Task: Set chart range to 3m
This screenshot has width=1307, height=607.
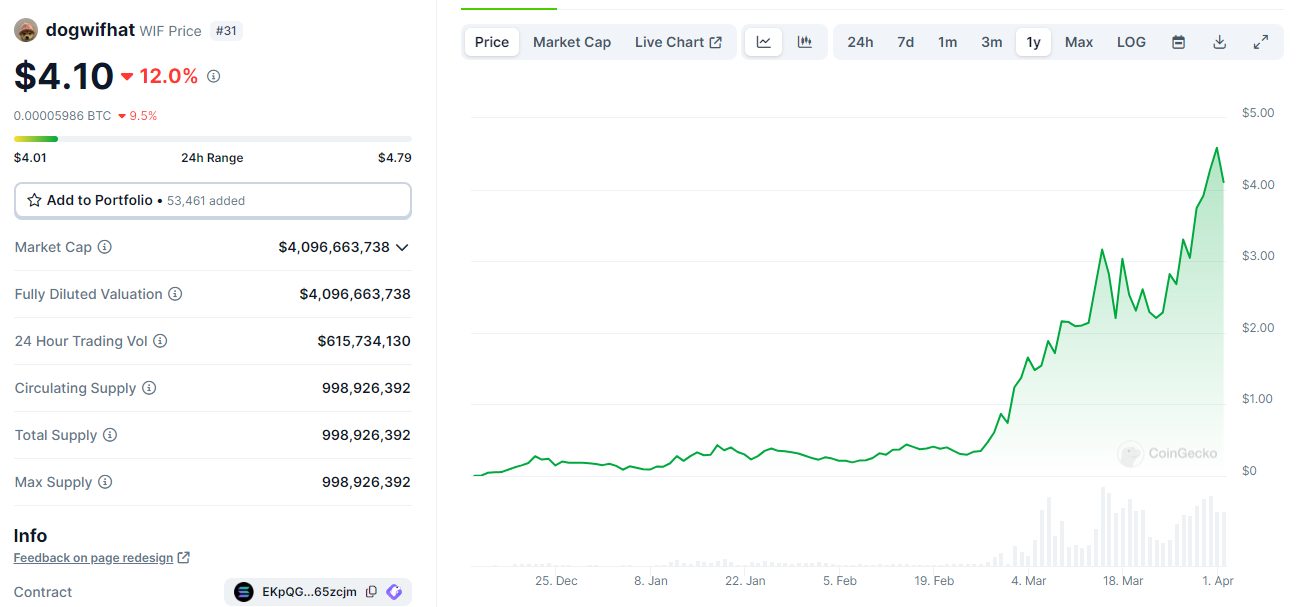Action: [991, 42]
